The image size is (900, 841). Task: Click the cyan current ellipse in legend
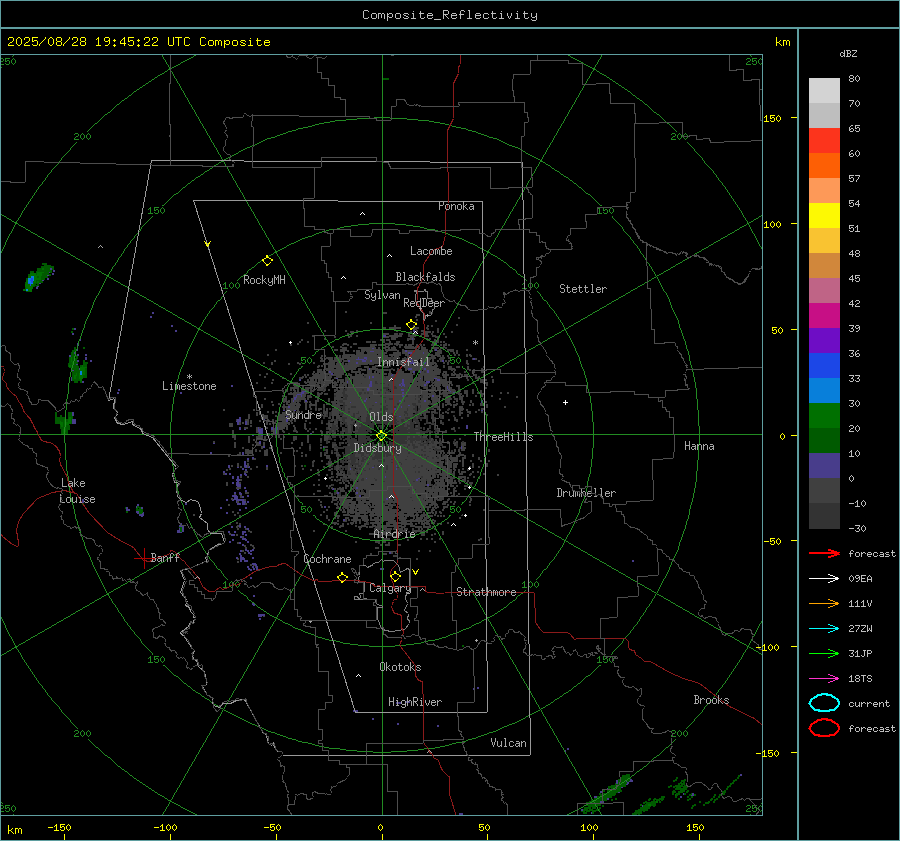coord(824,703)
